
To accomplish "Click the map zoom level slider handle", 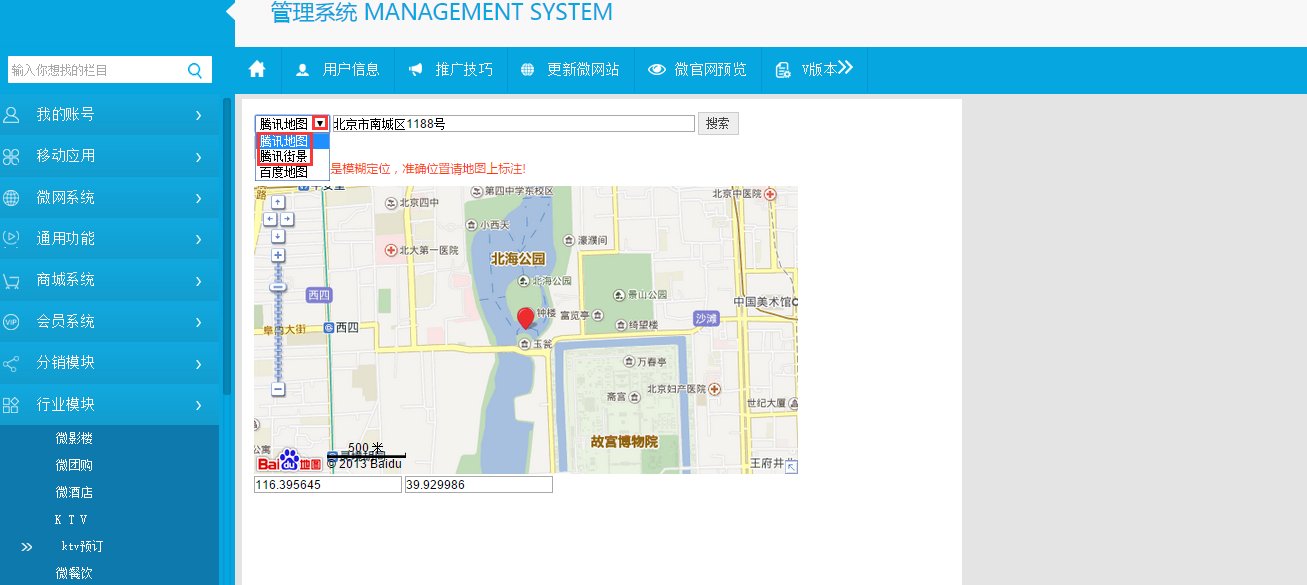I will point(278,287).
